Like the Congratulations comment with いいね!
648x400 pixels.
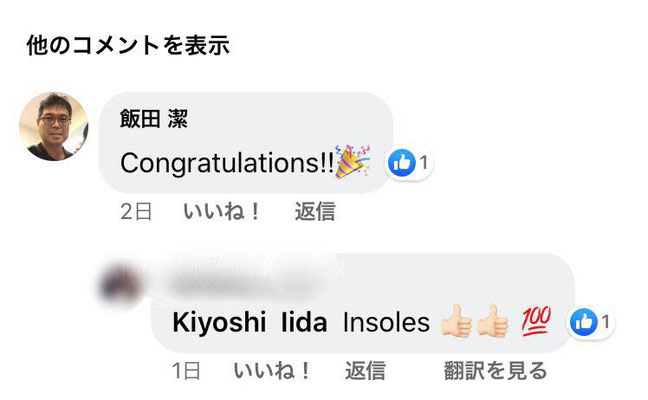coord(222,212)
